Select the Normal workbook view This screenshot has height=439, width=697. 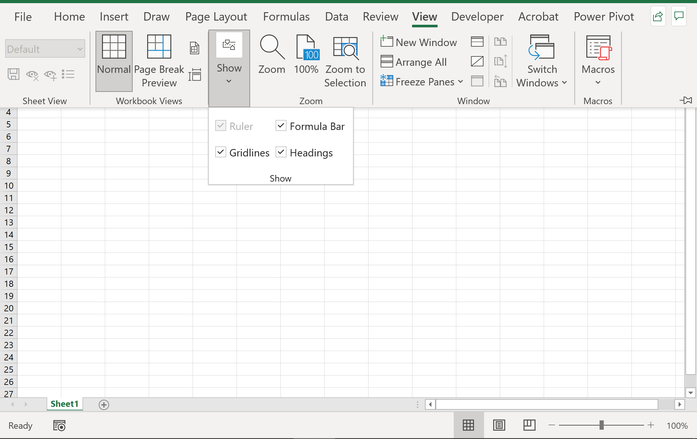pyautogui.click(x=114, y=61)
